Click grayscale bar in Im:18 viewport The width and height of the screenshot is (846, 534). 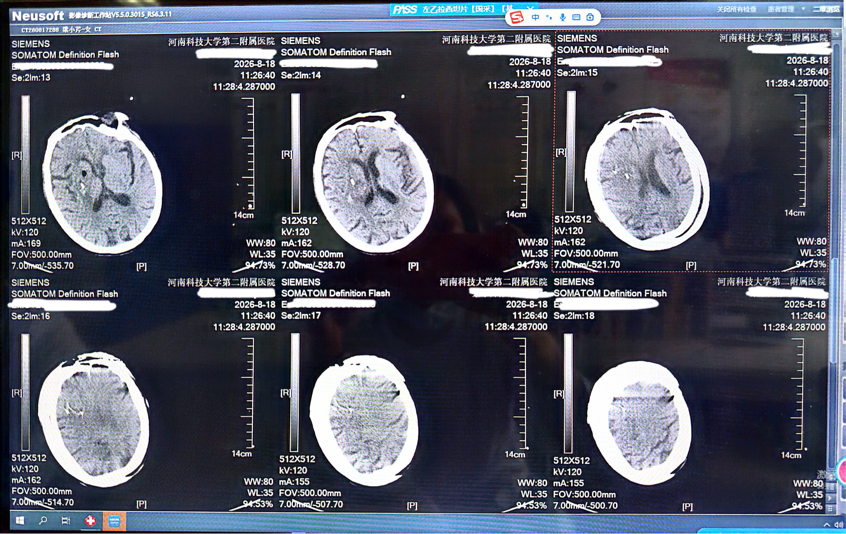pyautogui.click(x=568, y=393)
